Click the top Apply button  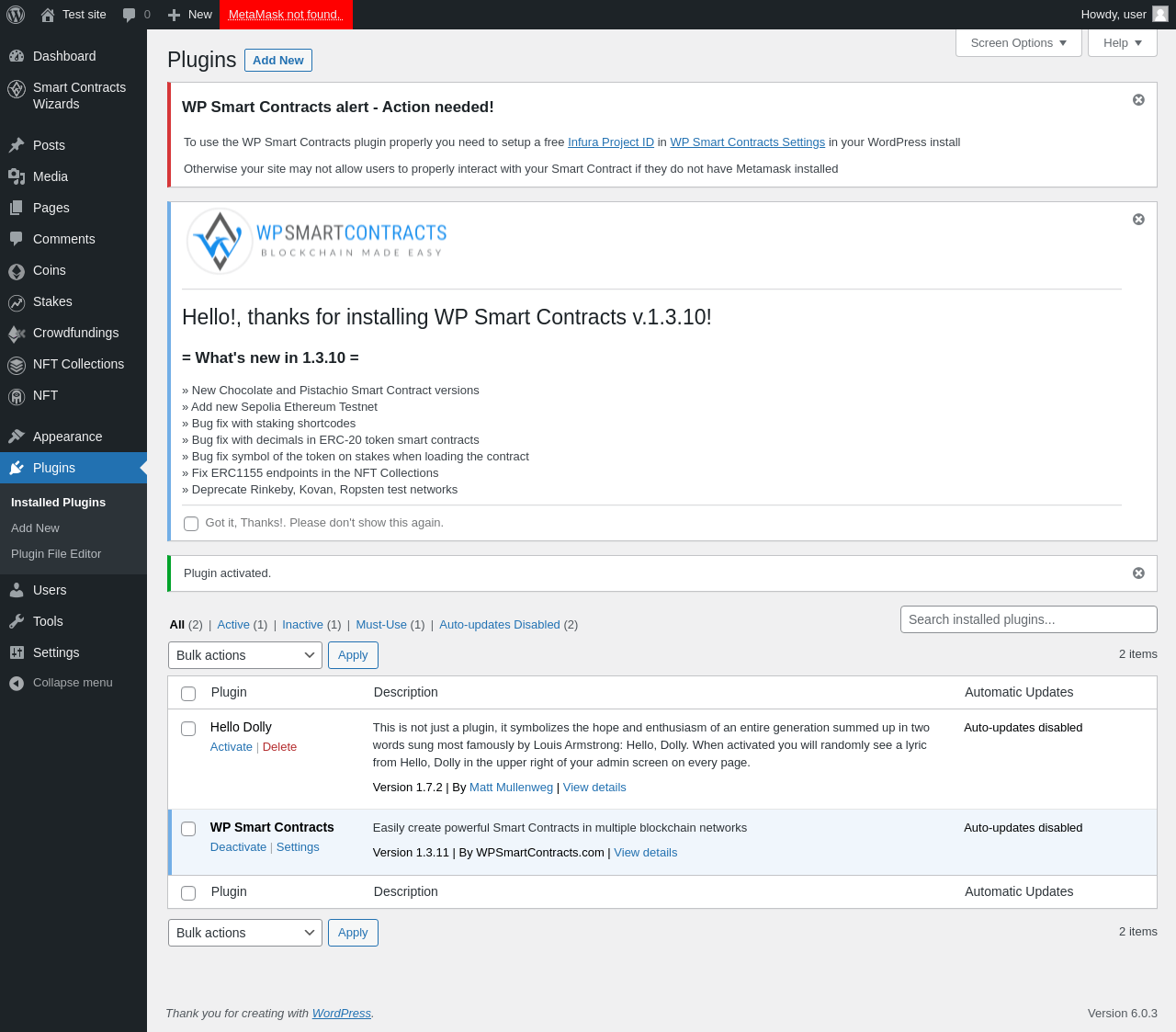[353, 655]
